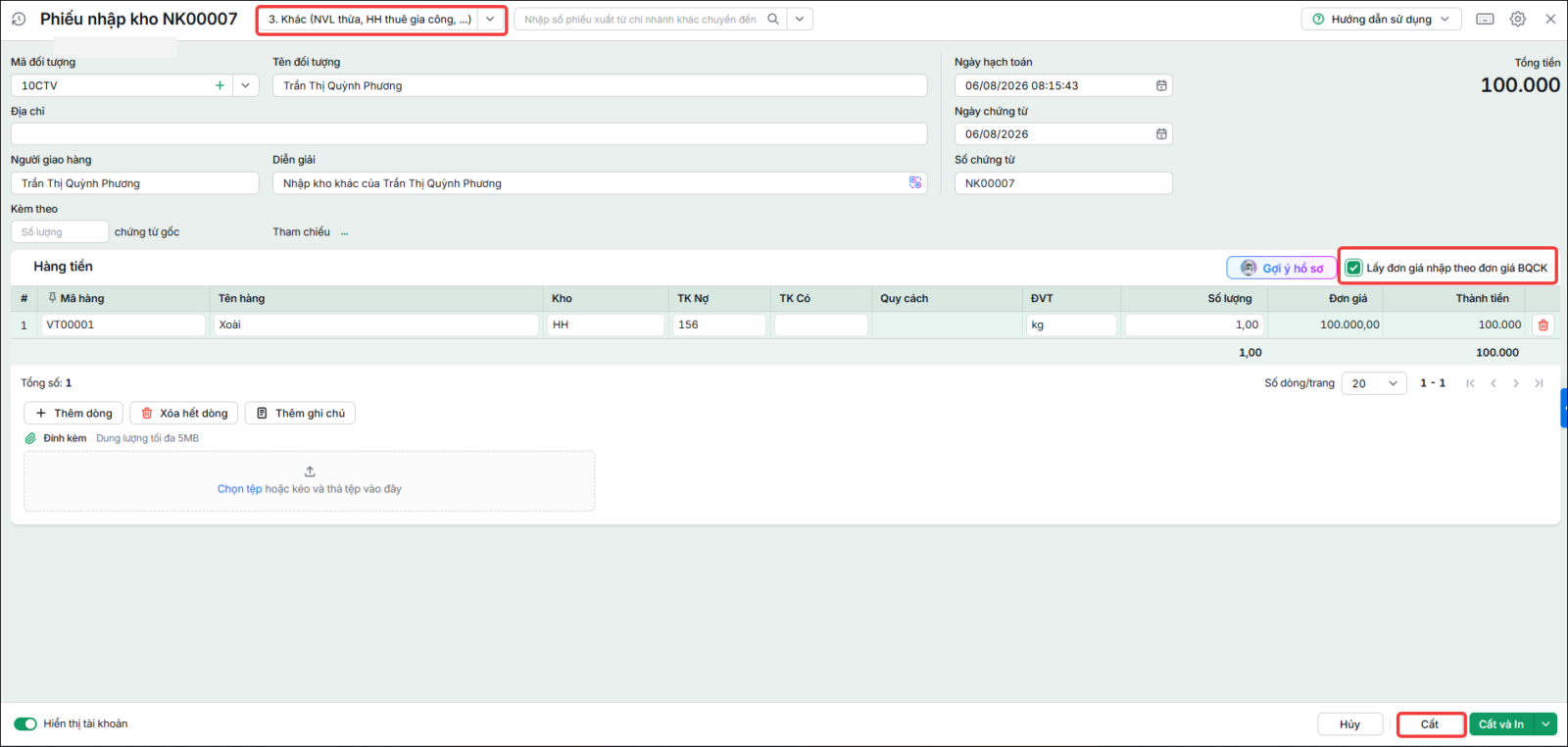Click the upload arrow icon in the attachment area
This screenshot has height=747, width=1568.
[310, 472]
